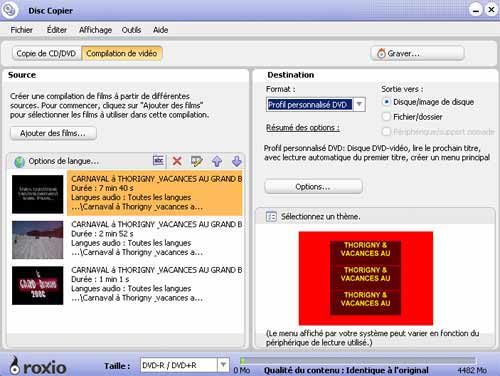This screenshot has width=500, height=376.
Task: Open Options de langue…
Action: [x=64, y=161]
